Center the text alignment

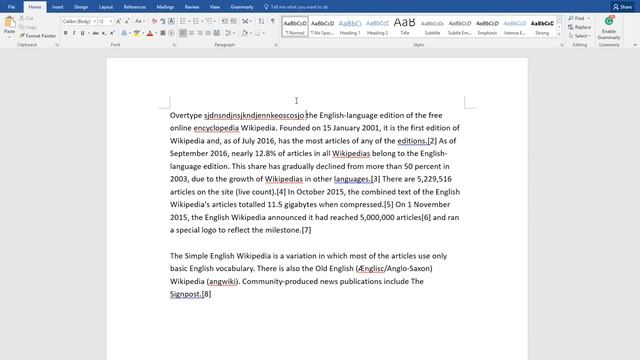pyautogui.click(x=191, y=33)
